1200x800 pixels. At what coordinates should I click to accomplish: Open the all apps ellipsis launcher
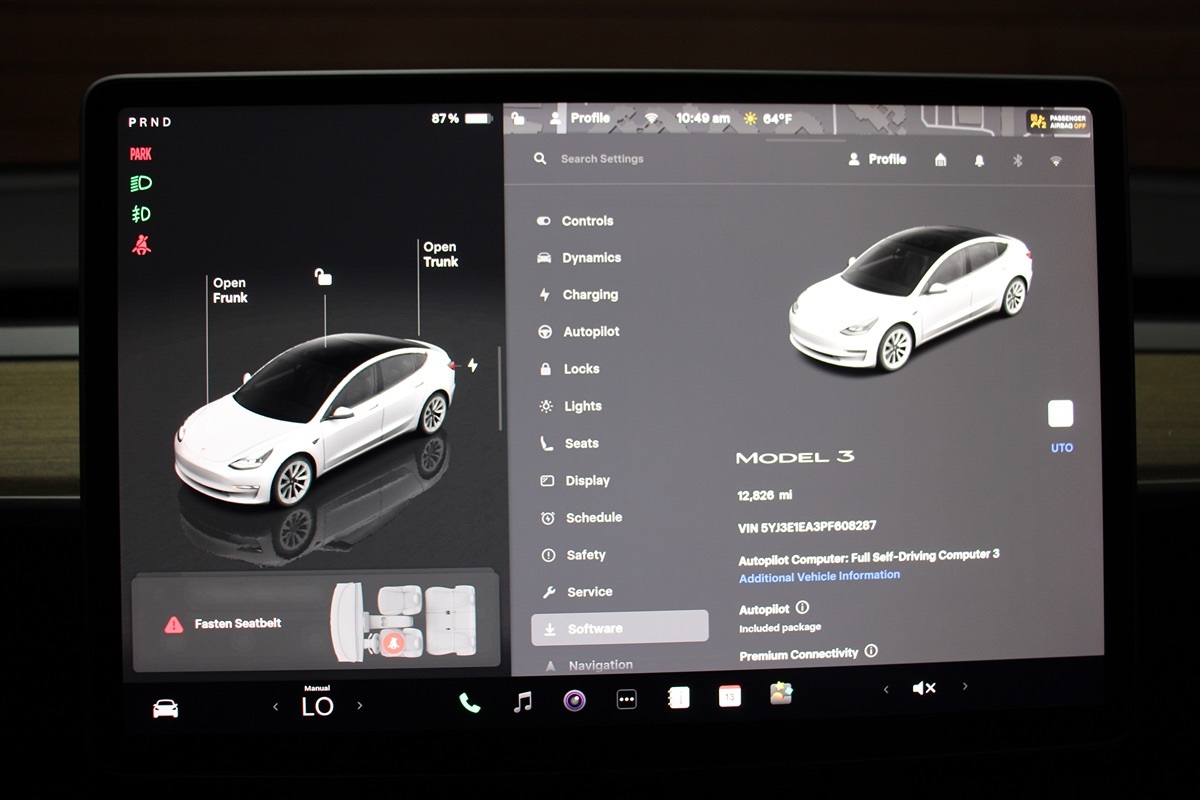[x=627, y=700]
